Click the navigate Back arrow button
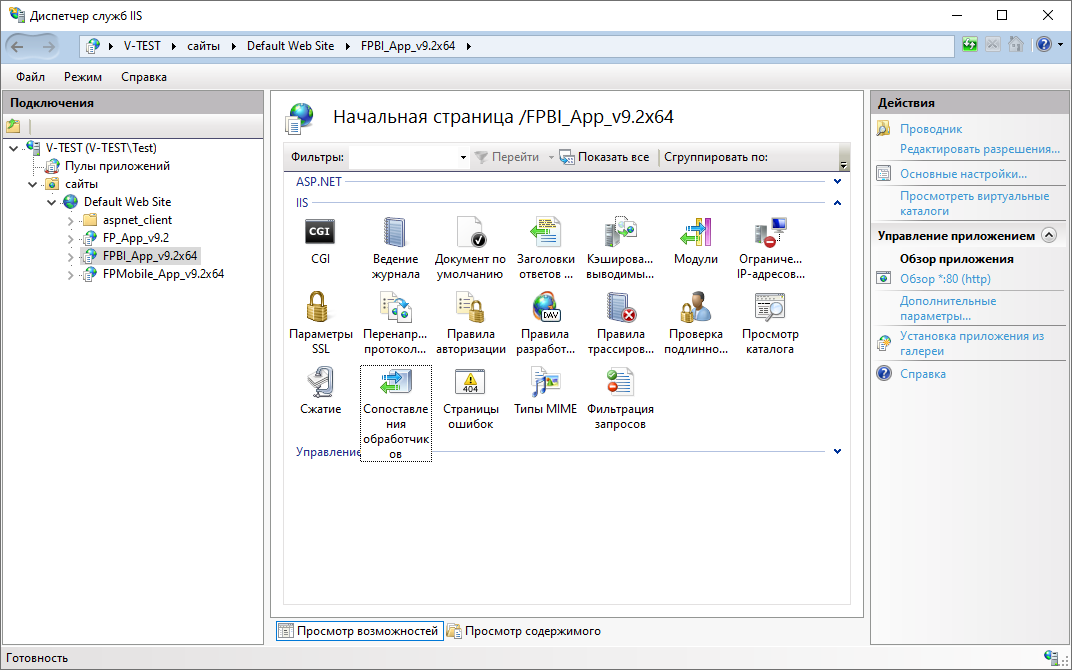This screenshot has width=1072, height=670. (x=18, y=46)
